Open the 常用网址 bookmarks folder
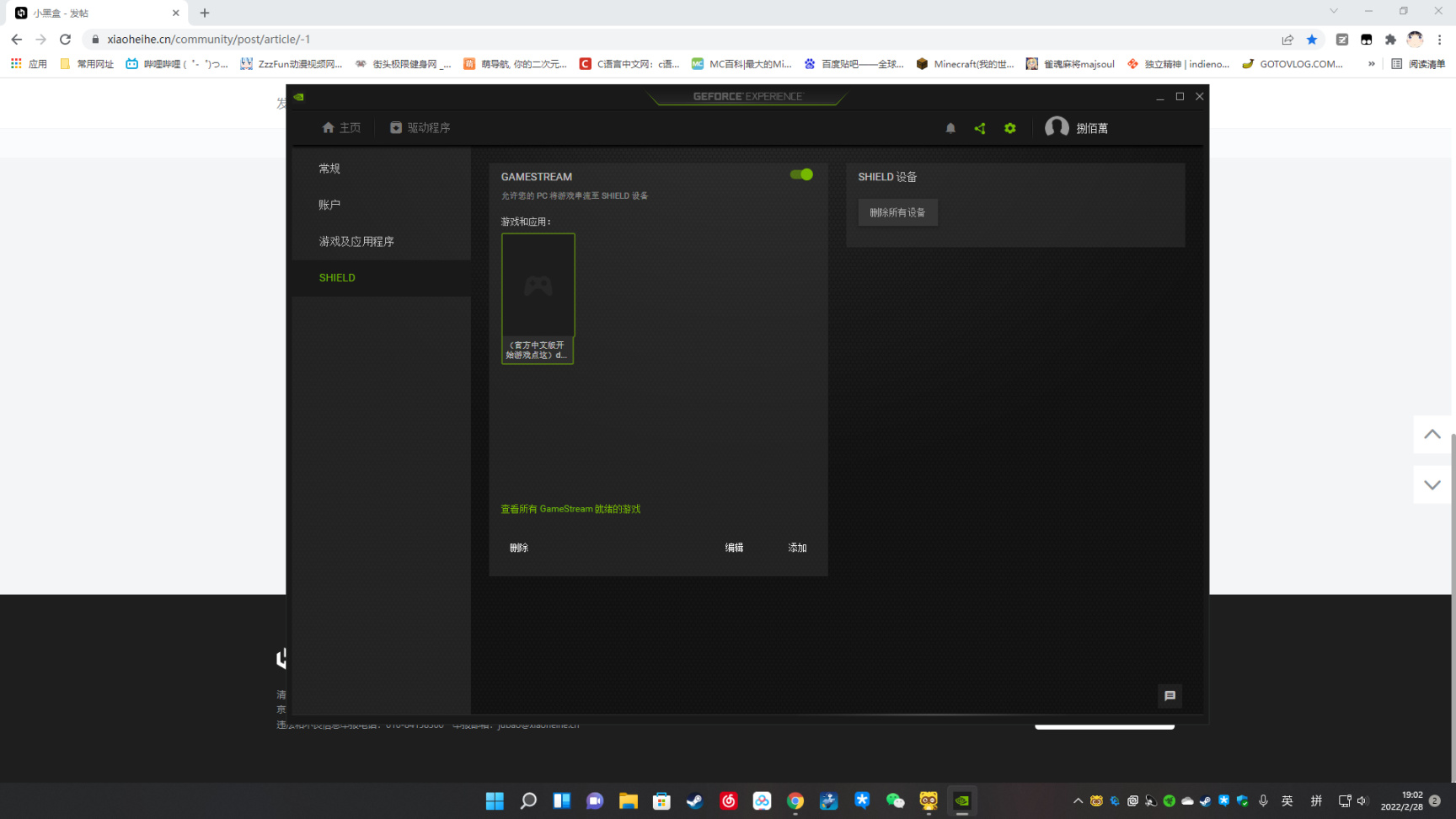 (87, 64)
